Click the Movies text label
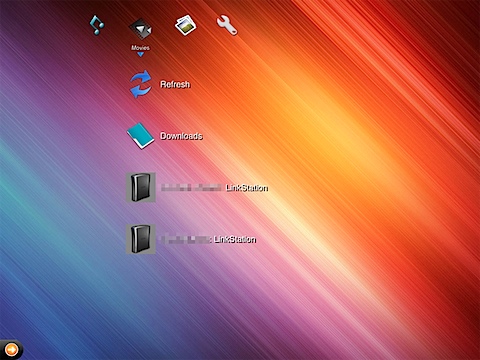Screen dimensions: 480x360 [x=140, y=48]
